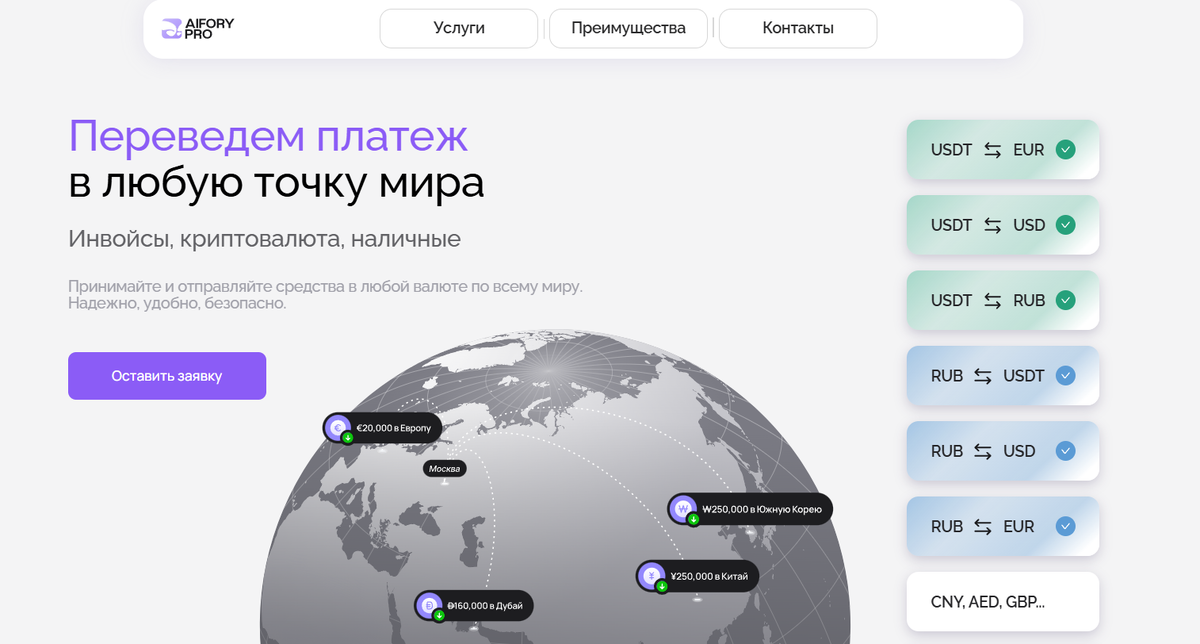Viewport: 1200px width, 644px height.
Task: Click the dirham icon on the Dubai pin
Action: point(429,605)
